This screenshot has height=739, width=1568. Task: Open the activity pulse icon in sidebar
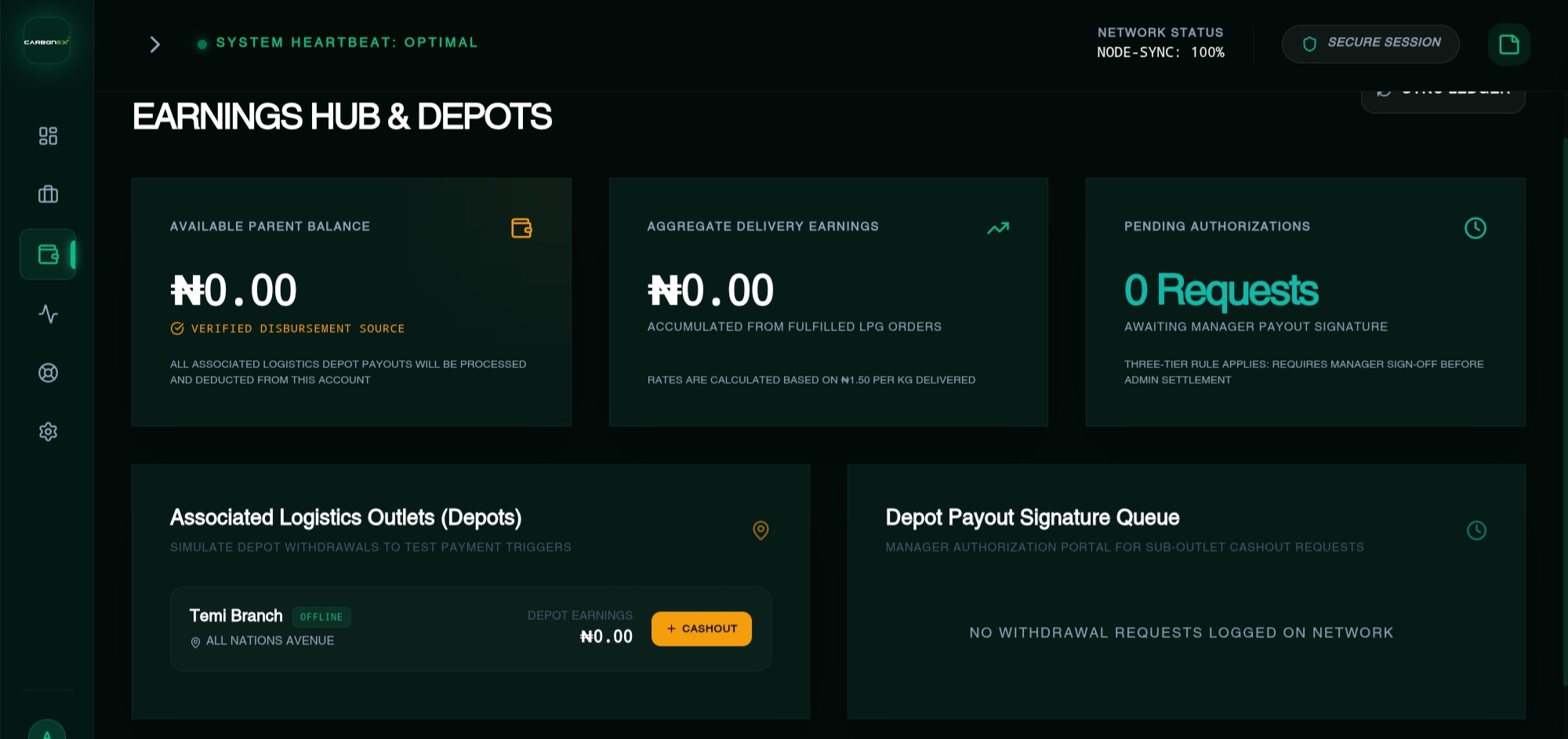[x=48, y=314]
